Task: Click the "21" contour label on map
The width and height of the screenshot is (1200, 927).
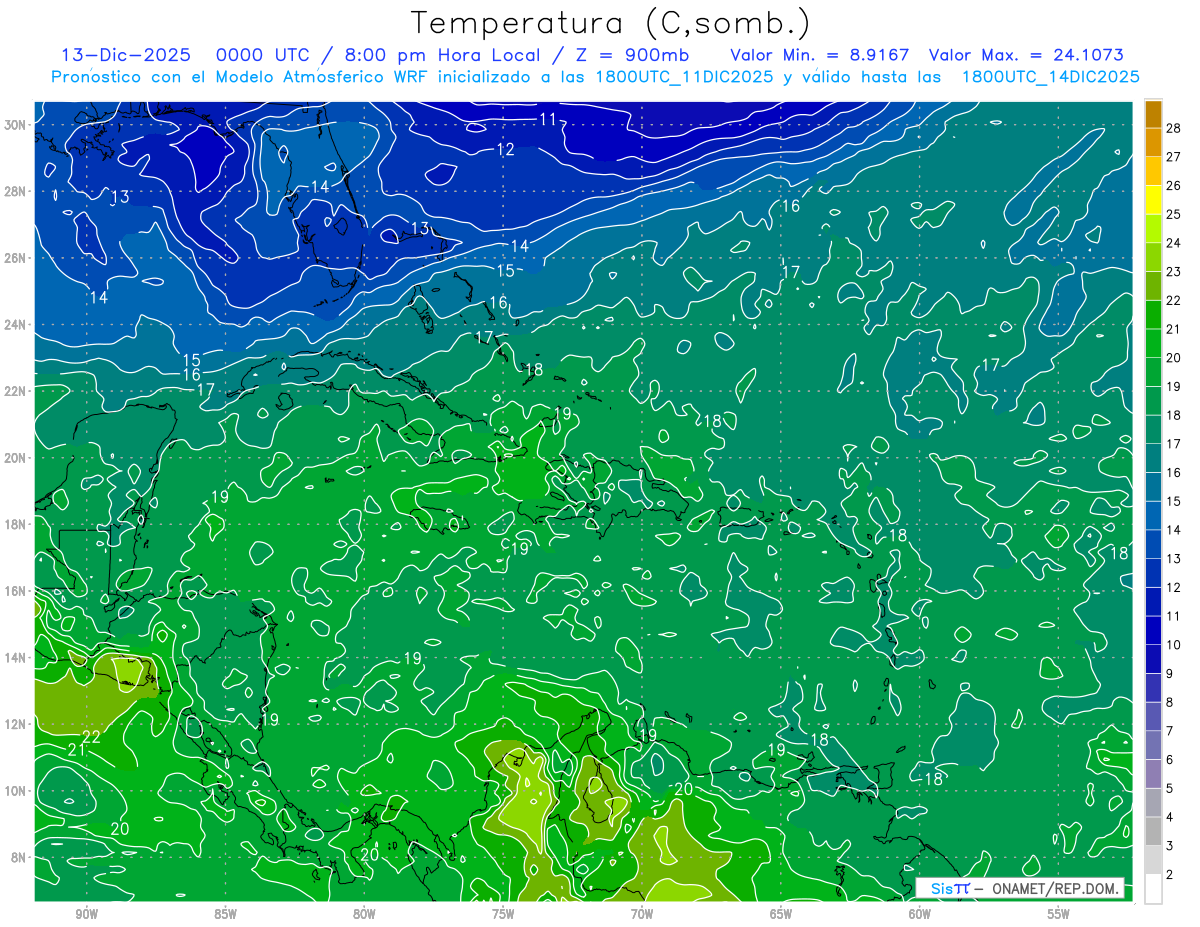Action: tap(78, 750)
